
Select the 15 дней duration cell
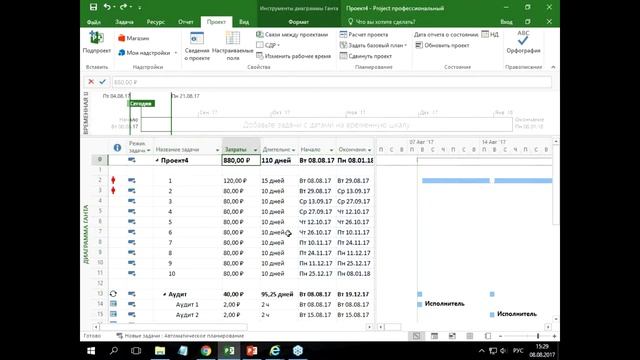279,180
